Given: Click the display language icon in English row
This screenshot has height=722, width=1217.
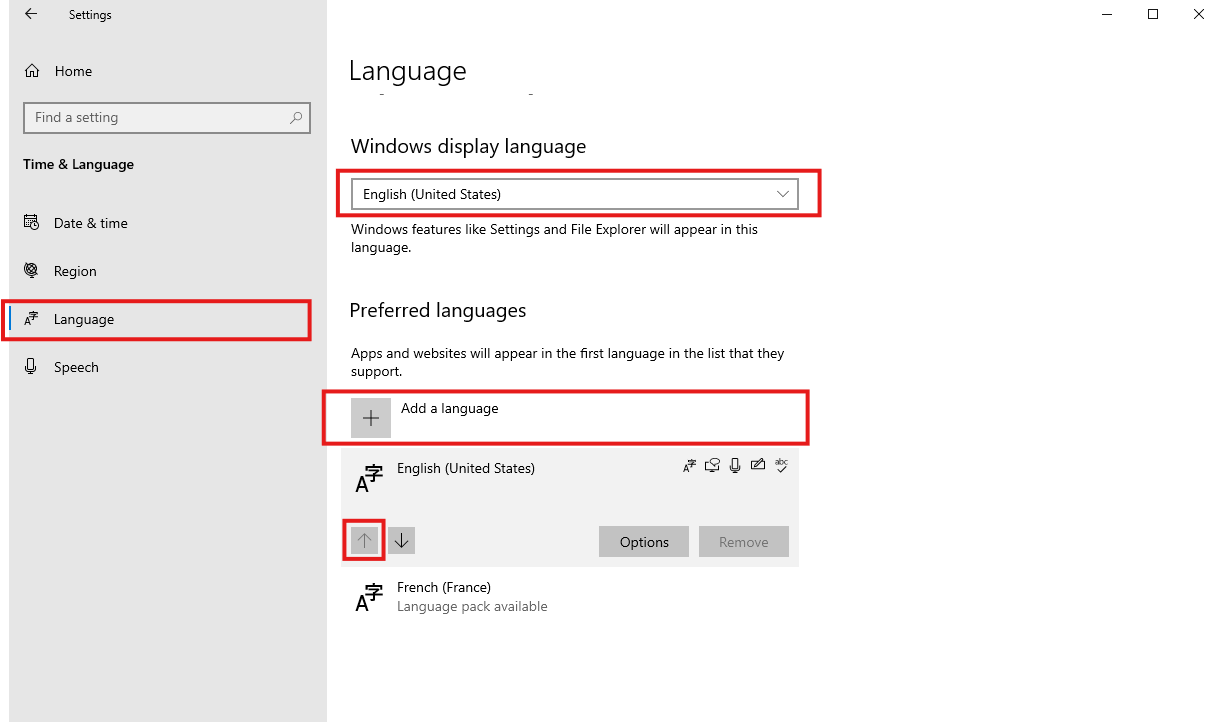Looking at the screenshot, I should (x=689, y=465).
